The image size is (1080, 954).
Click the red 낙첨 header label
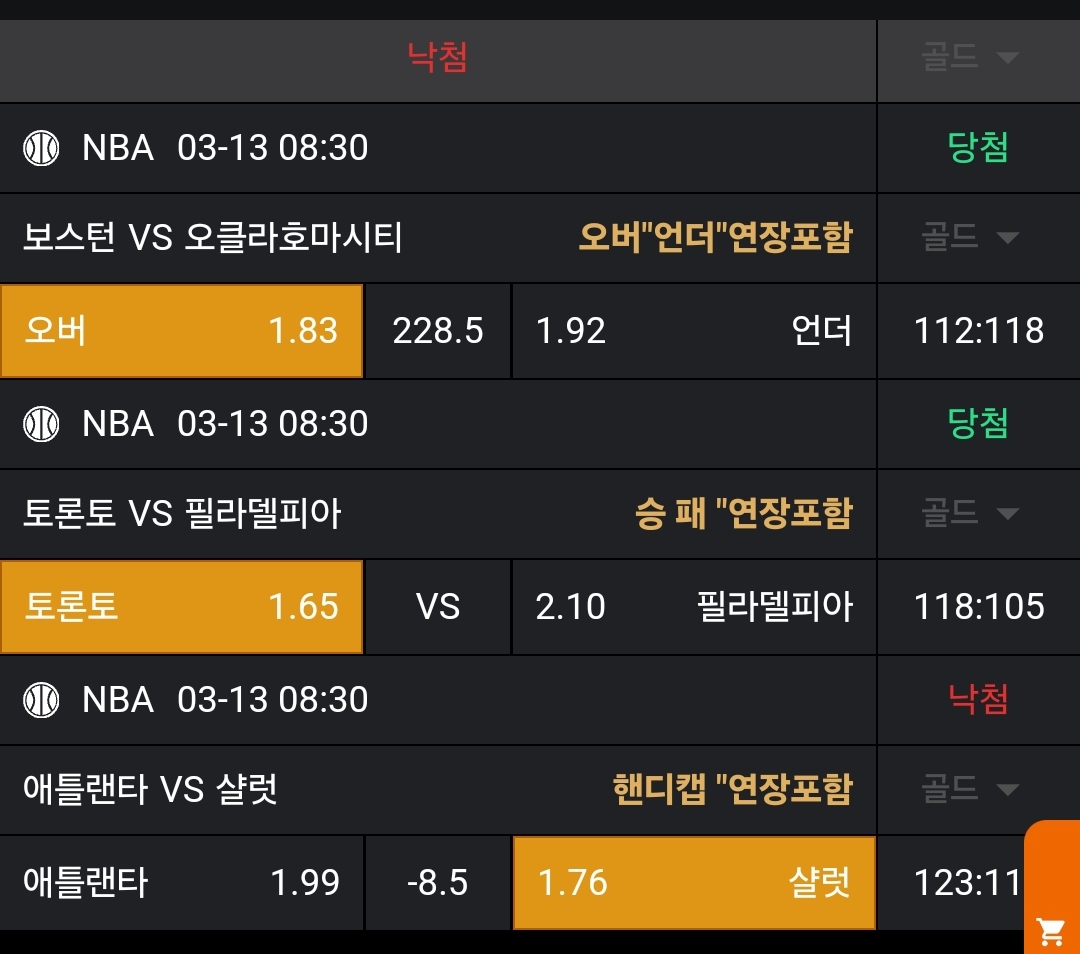pos(438,57)
